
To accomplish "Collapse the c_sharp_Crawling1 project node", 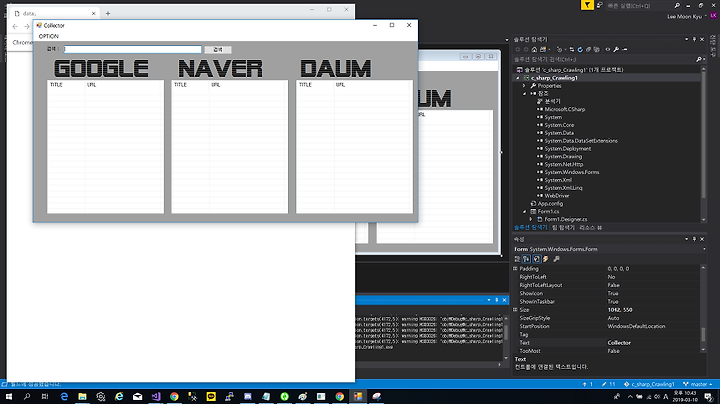I will coord(518,78).
